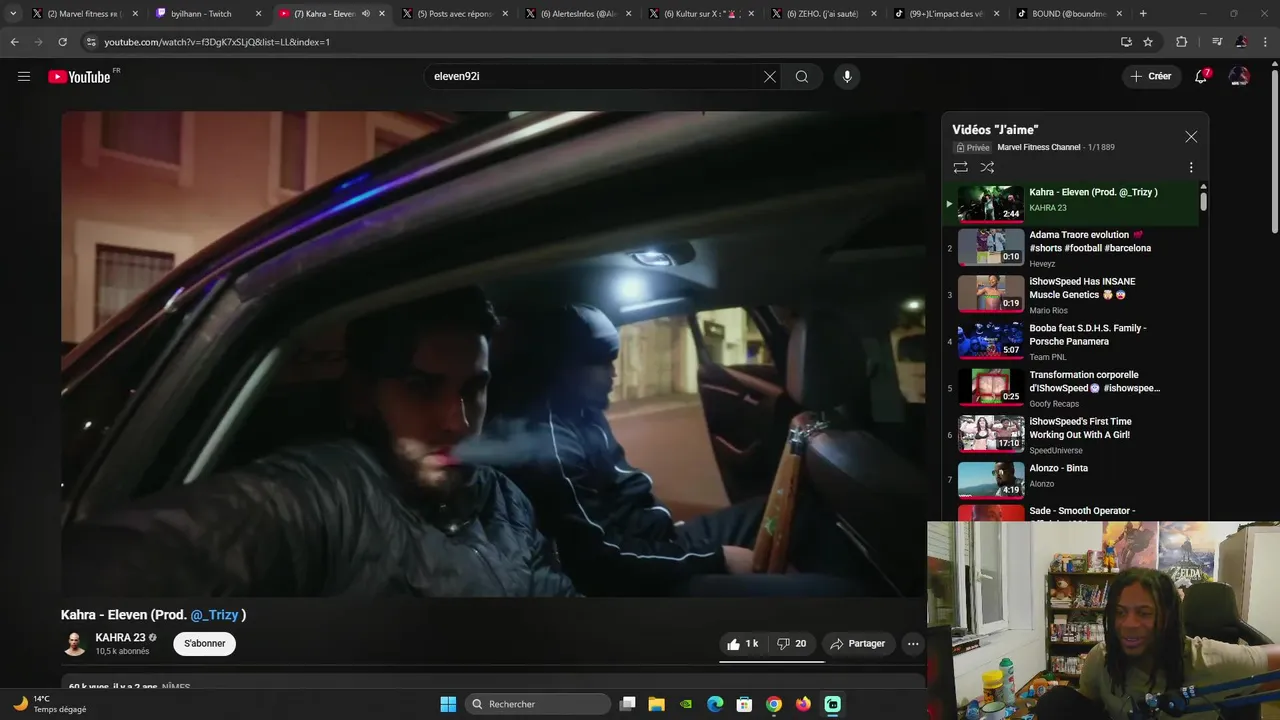Open Firefox from taskbar
1280x720 pixels.
point(803,704)
